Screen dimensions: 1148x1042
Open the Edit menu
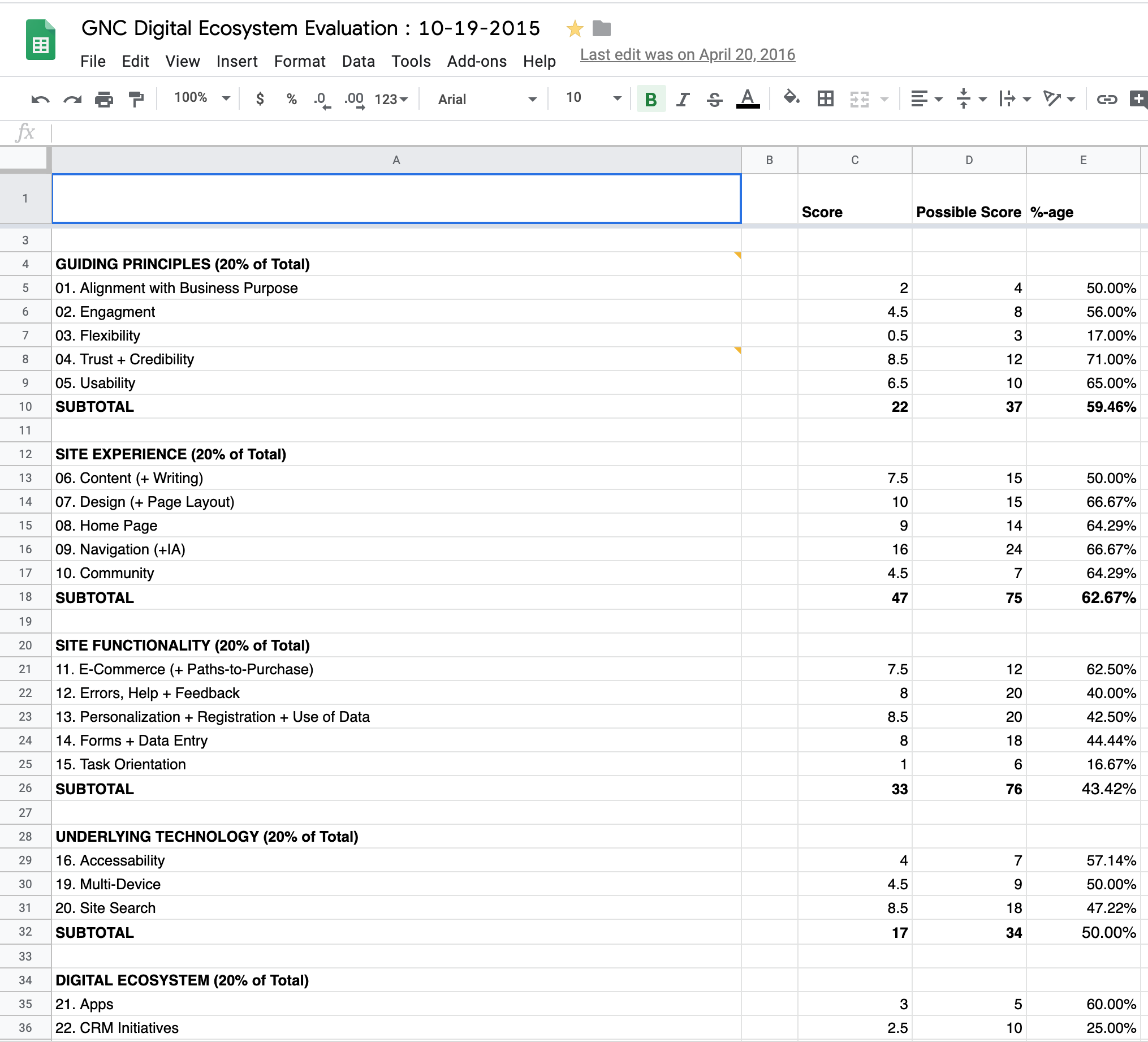coord(135,61)
